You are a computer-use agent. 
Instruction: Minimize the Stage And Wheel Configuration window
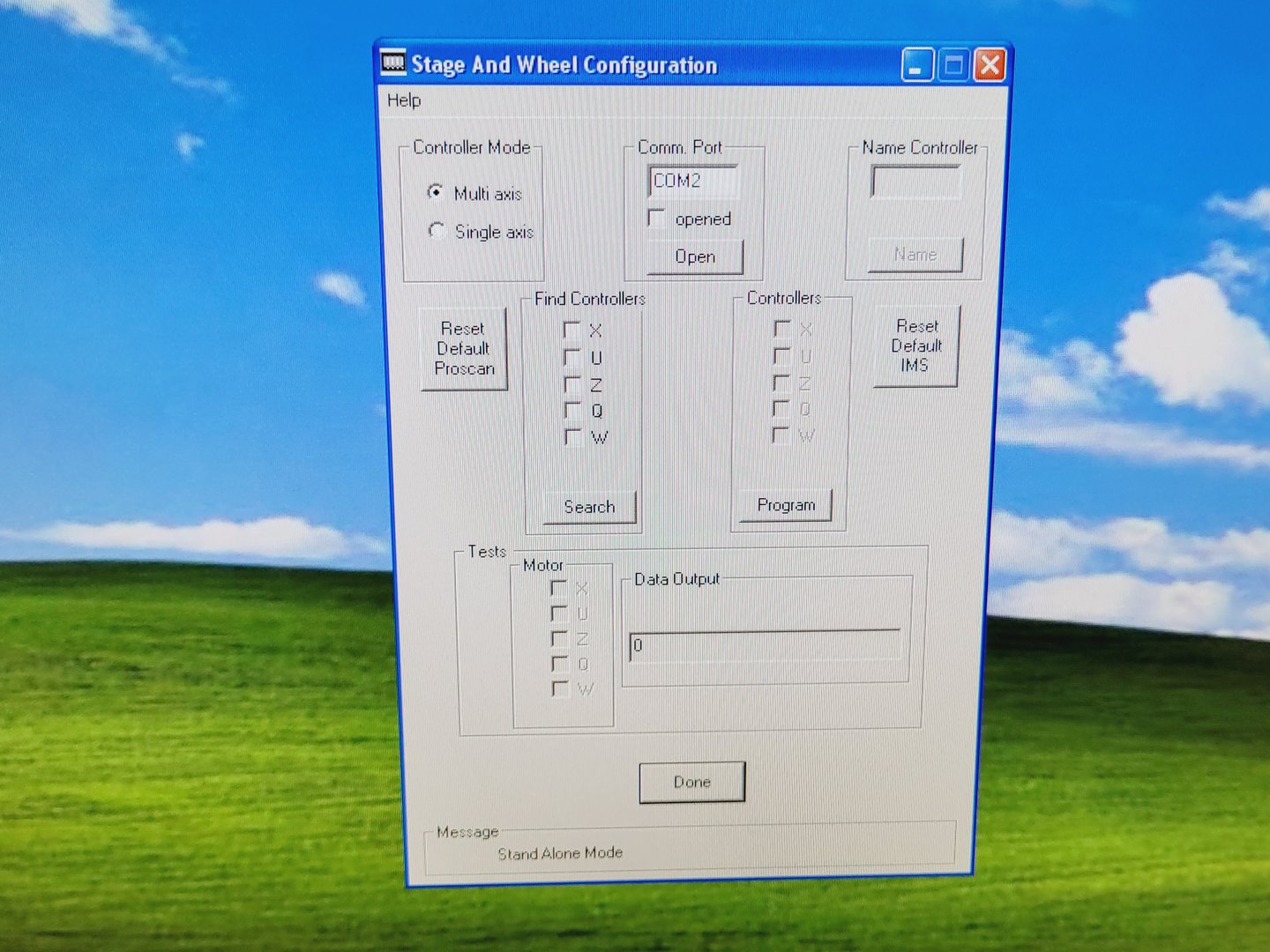tap(917, 66)
